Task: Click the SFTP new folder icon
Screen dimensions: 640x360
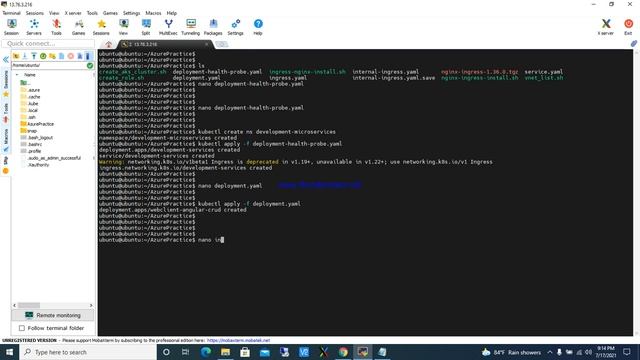Action: 52,56
